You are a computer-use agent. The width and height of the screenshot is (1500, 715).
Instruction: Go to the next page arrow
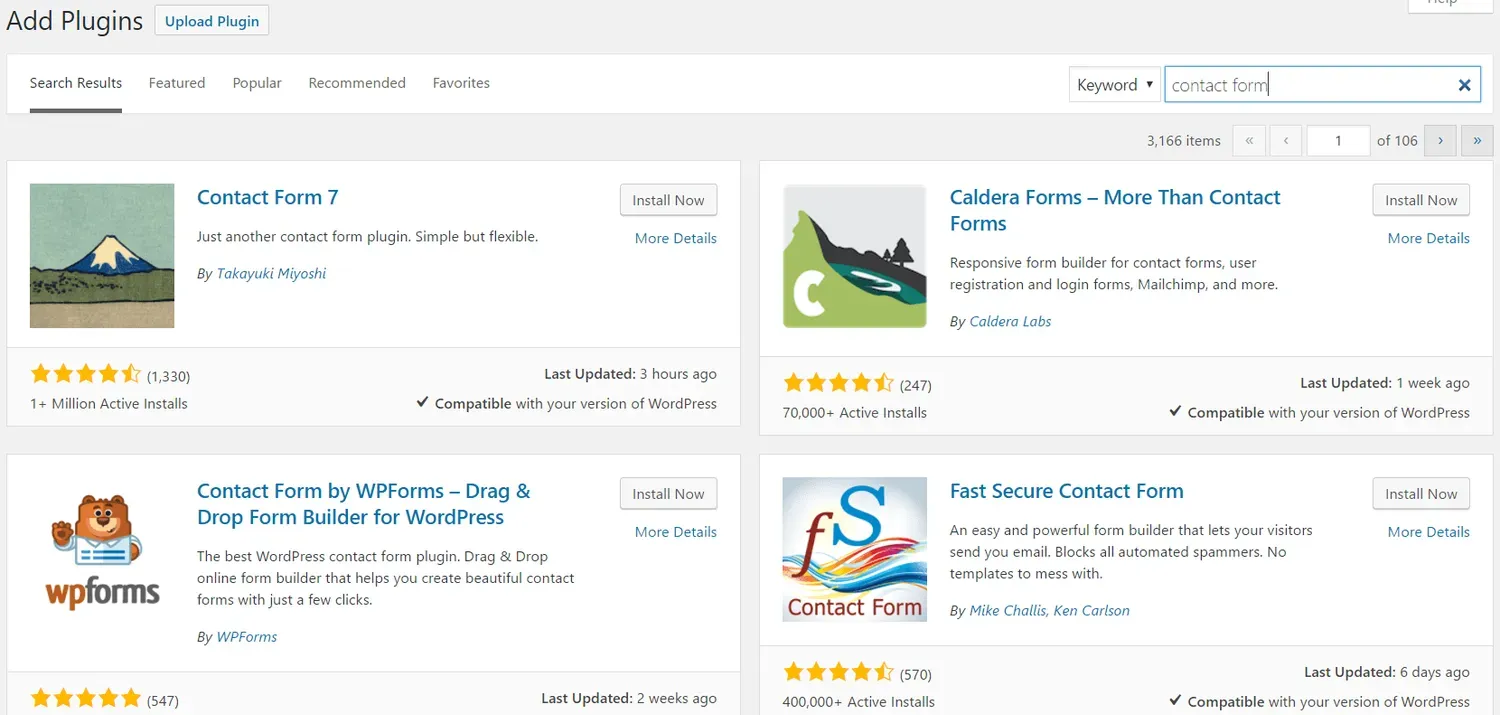pos(1439,140)
